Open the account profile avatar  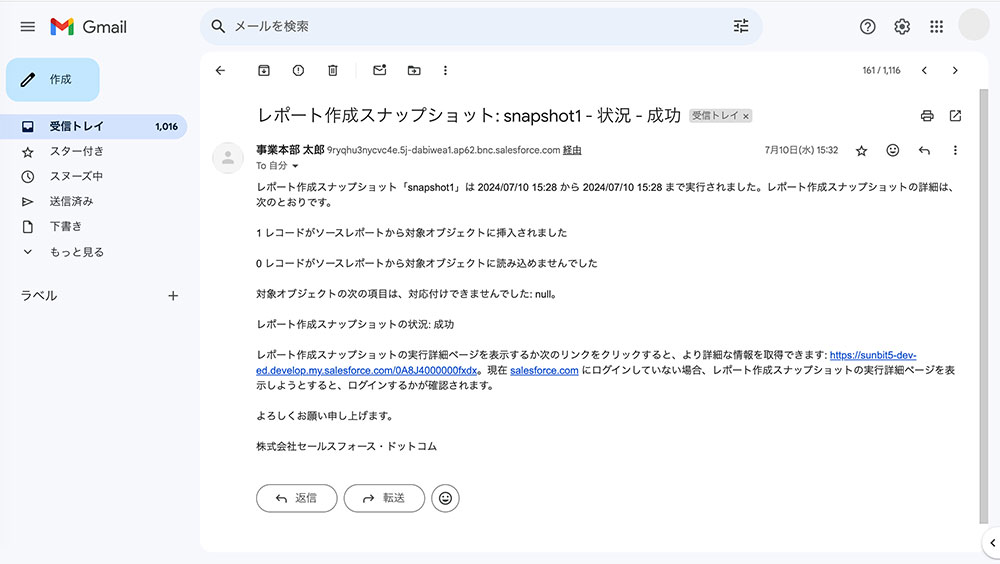pos(973,26)
